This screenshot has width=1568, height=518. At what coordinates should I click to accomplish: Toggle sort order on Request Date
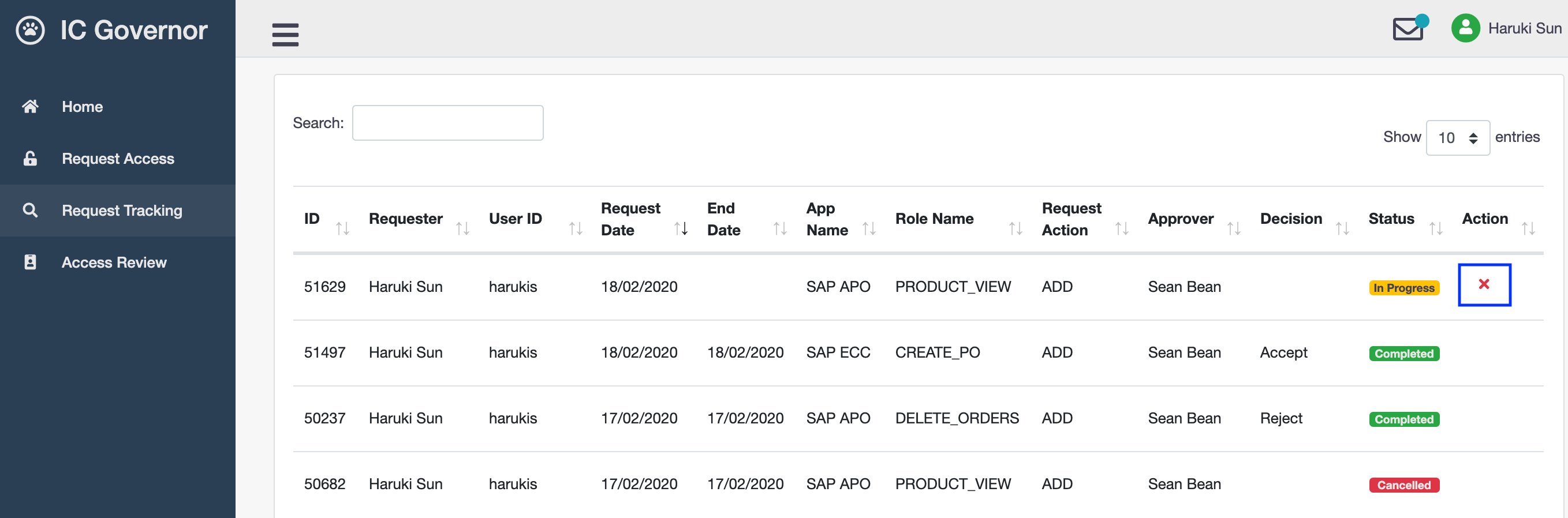click(x=681, y=228)
